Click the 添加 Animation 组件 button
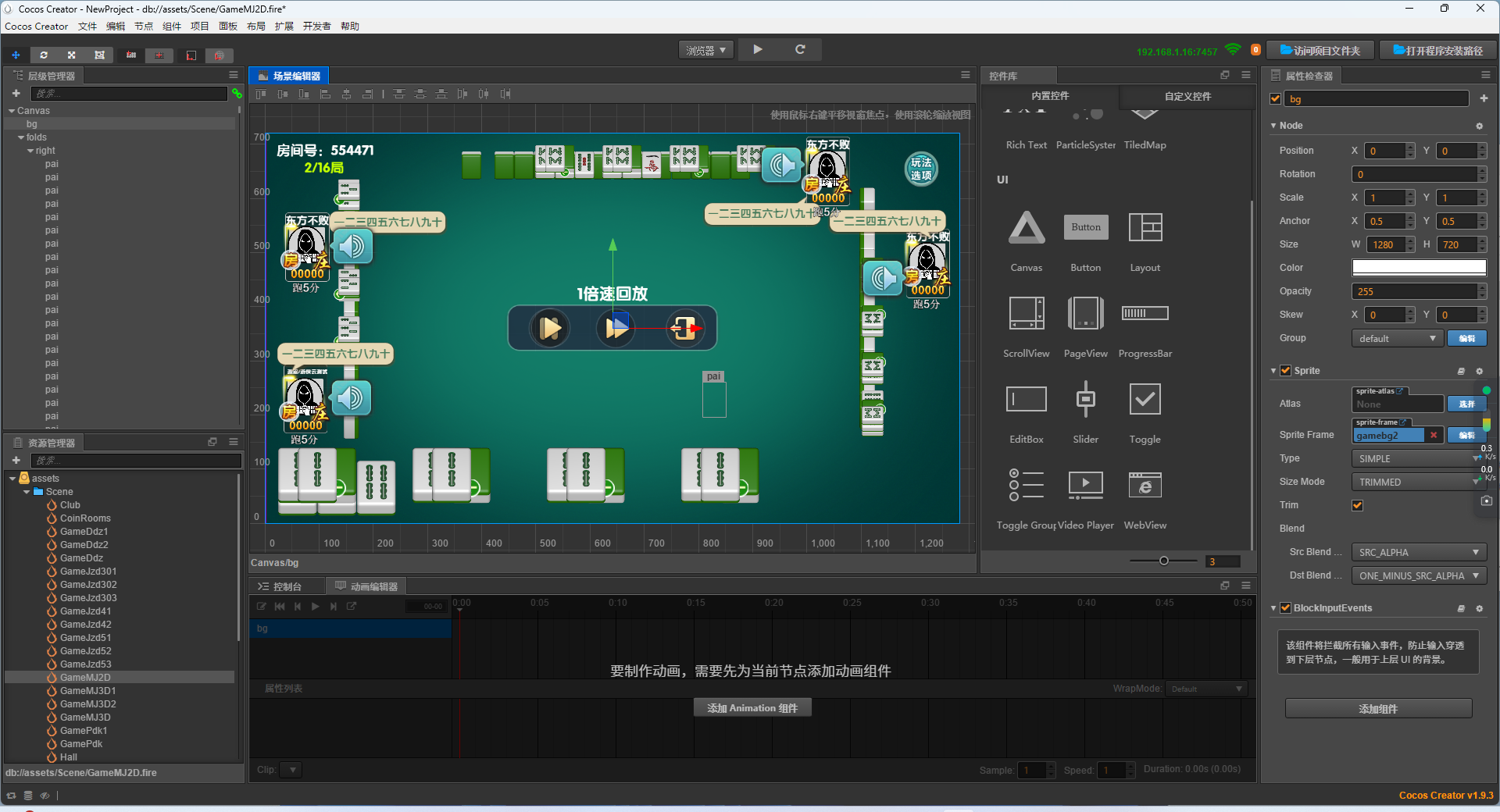The width and height of the screenshot is (1500, 812). tap(752, 707)
